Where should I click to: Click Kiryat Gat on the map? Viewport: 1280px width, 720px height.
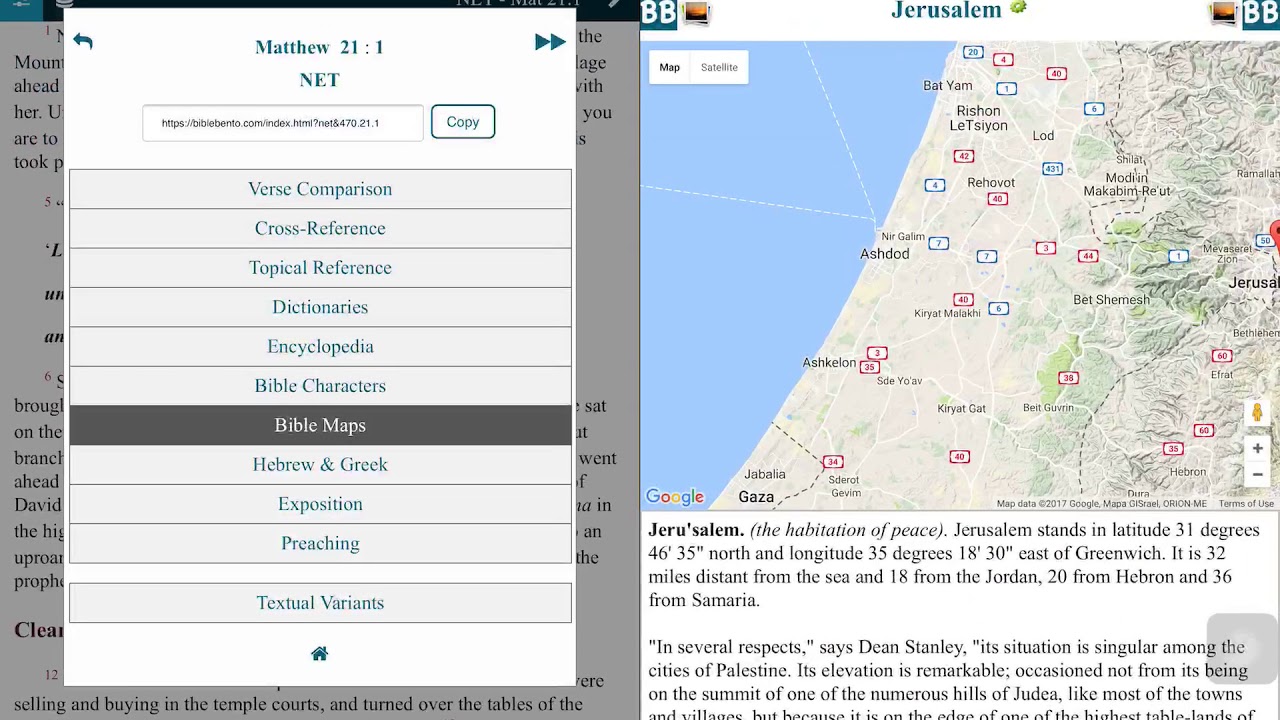click(961, 408)
